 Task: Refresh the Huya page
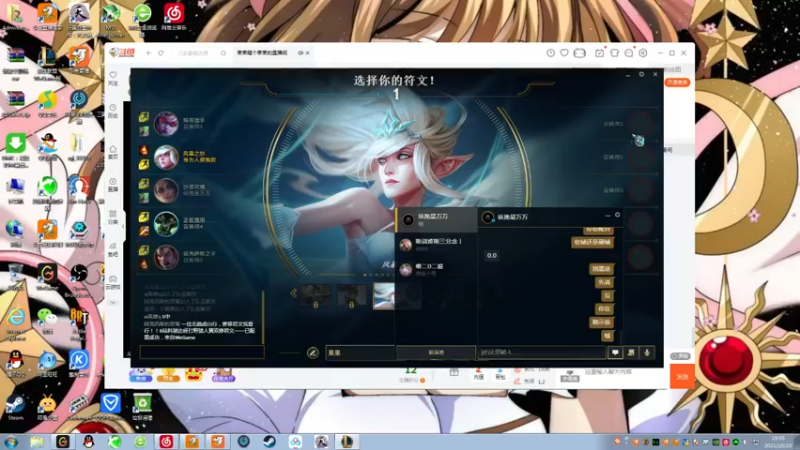[161, 53]
